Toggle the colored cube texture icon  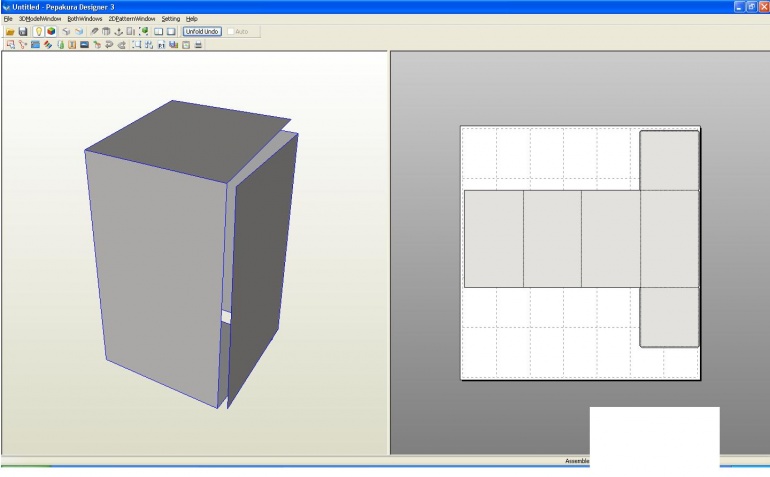pos(51,31)
